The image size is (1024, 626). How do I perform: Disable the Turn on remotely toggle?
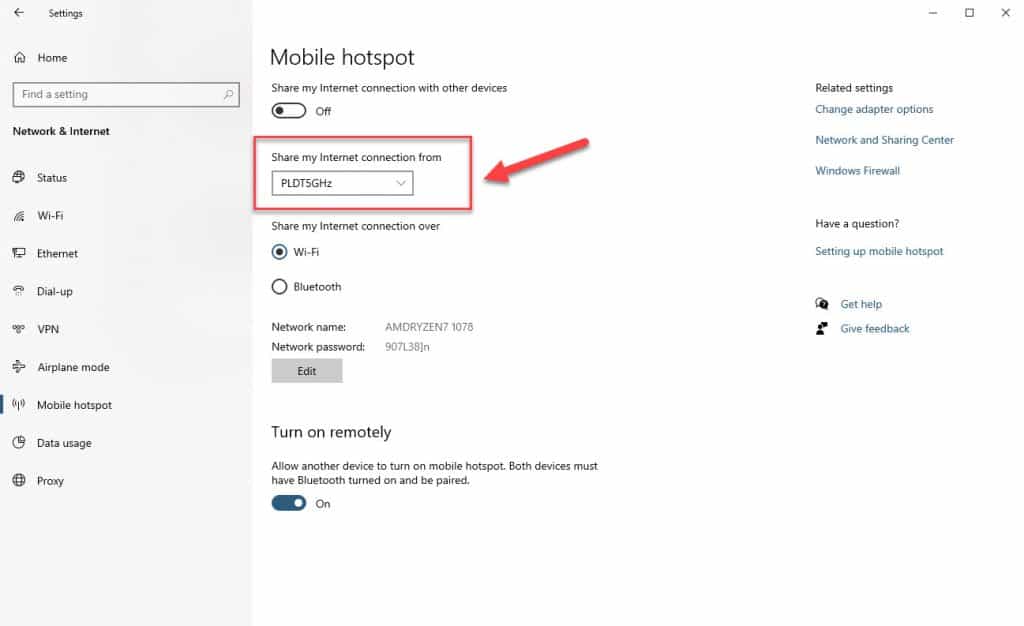[x=289, y=503]
